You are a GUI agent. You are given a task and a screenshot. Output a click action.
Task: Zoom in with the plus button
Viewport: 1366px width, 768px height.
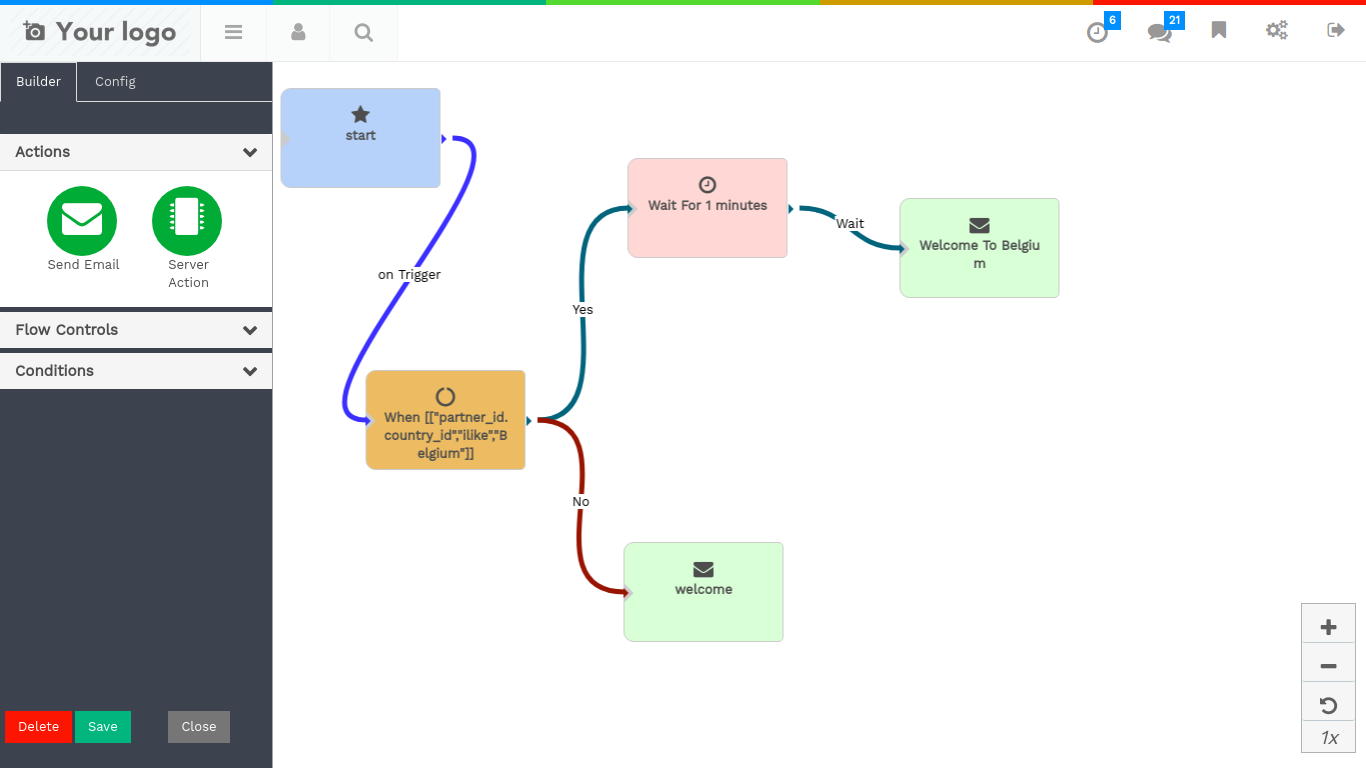[x=1328, y=627]
